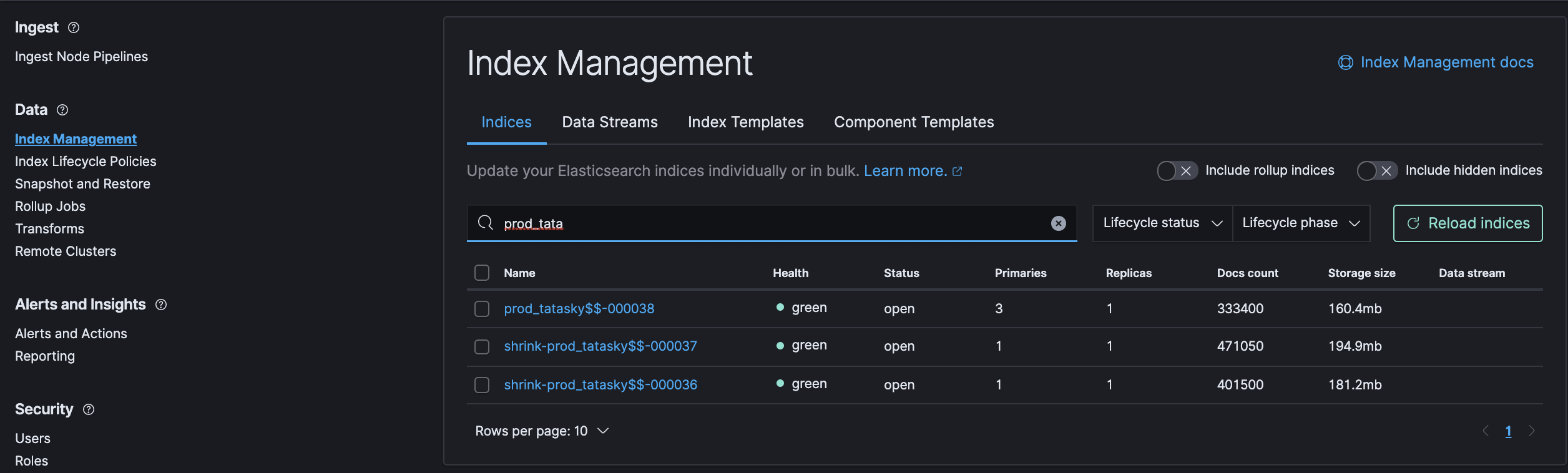The image size is (1568, 473).
Task: Switch to the Data Streams tab
Action: coord(609,122)
